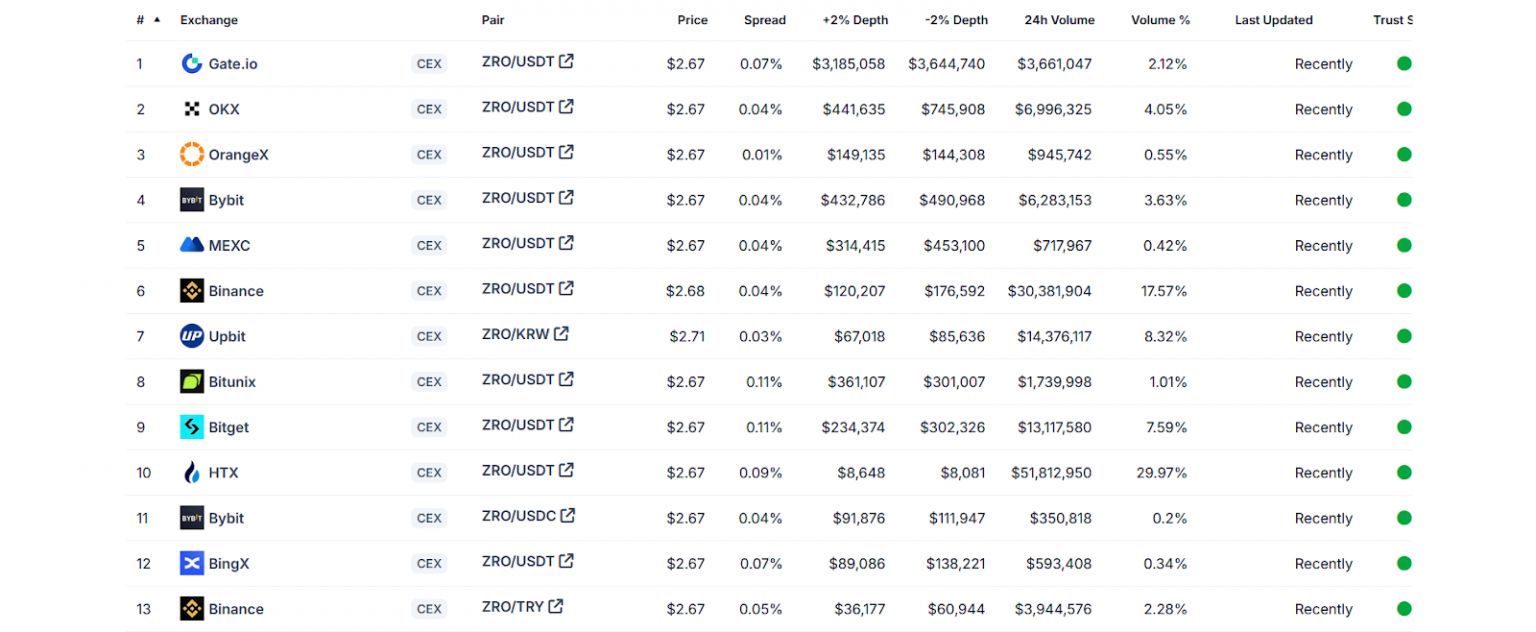
Task: Open the ZRO/USDC pair link on Bybit
Action: point(518,516)
